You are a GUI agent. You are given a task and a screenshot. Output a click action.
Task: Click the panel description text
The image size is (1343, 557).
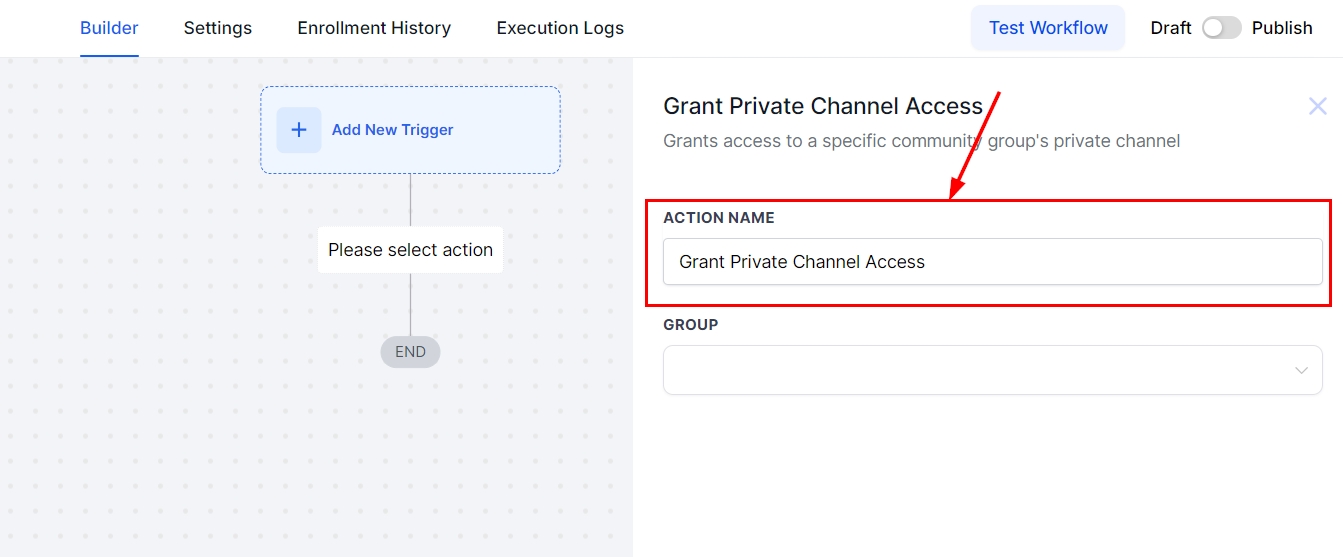(921, 141)
